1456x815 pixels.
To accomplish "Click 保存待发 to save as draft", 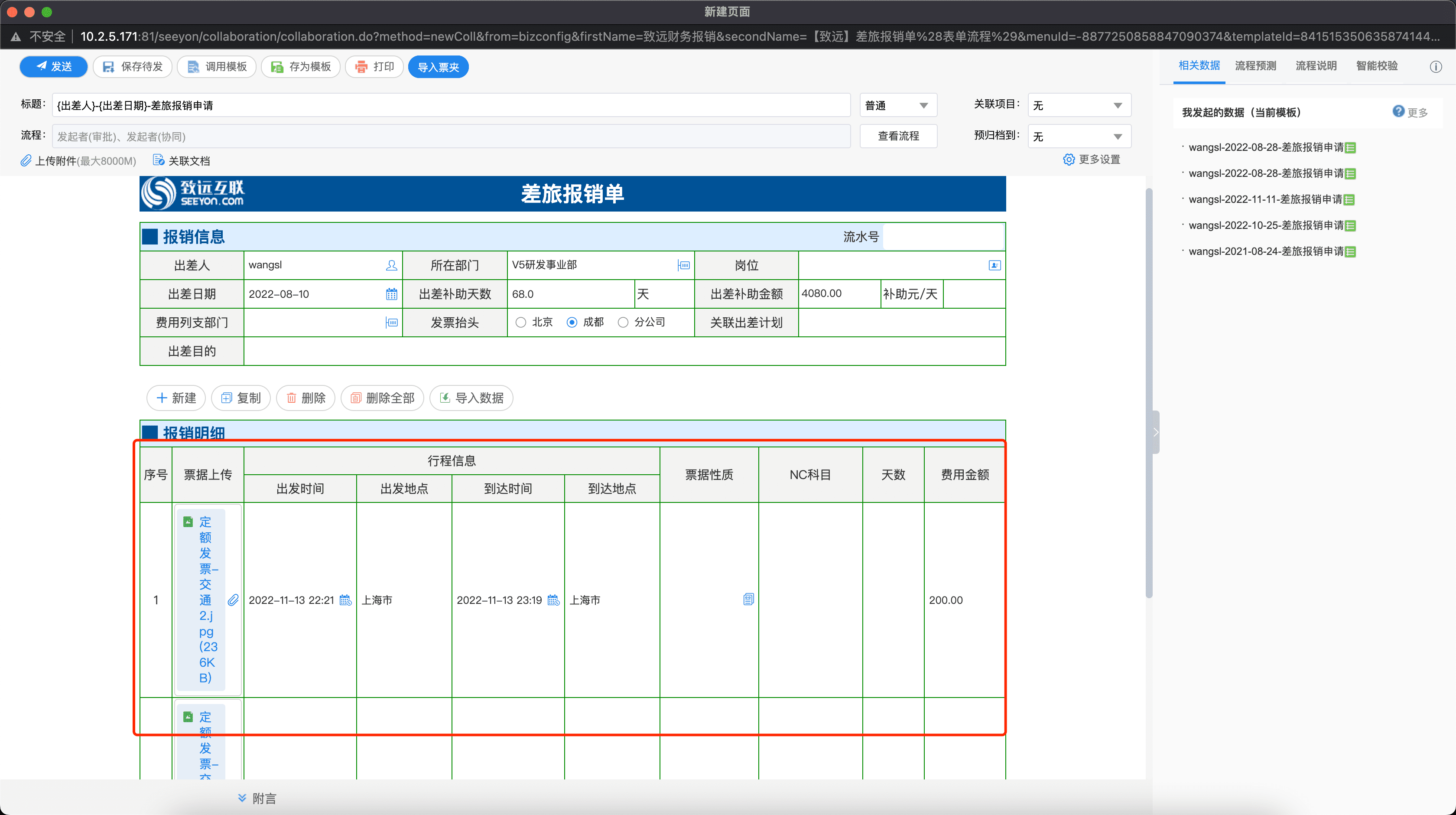I will (133, 67).
